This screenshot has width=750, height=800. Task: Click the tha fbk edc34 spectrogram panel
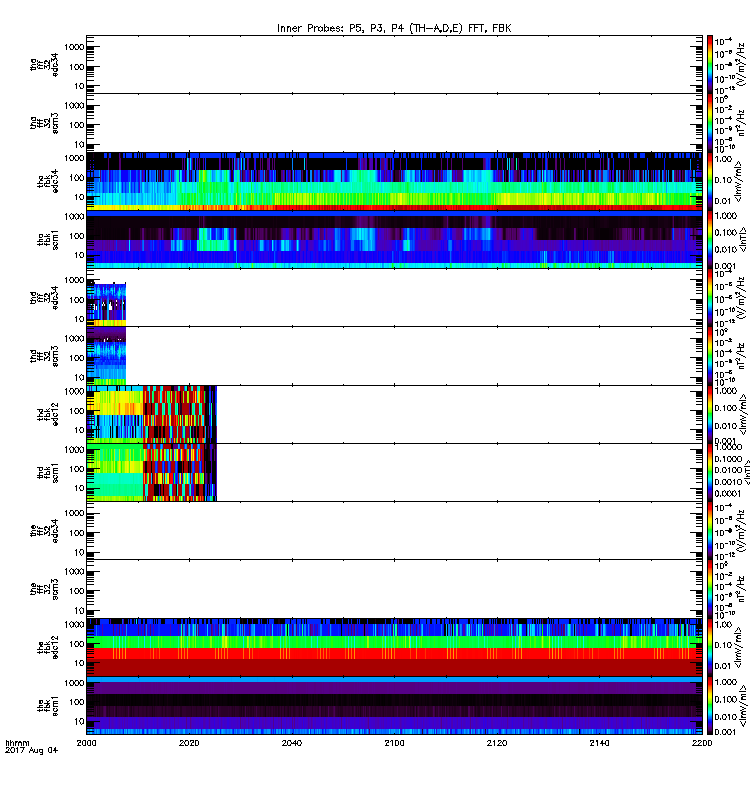(394, 181)
